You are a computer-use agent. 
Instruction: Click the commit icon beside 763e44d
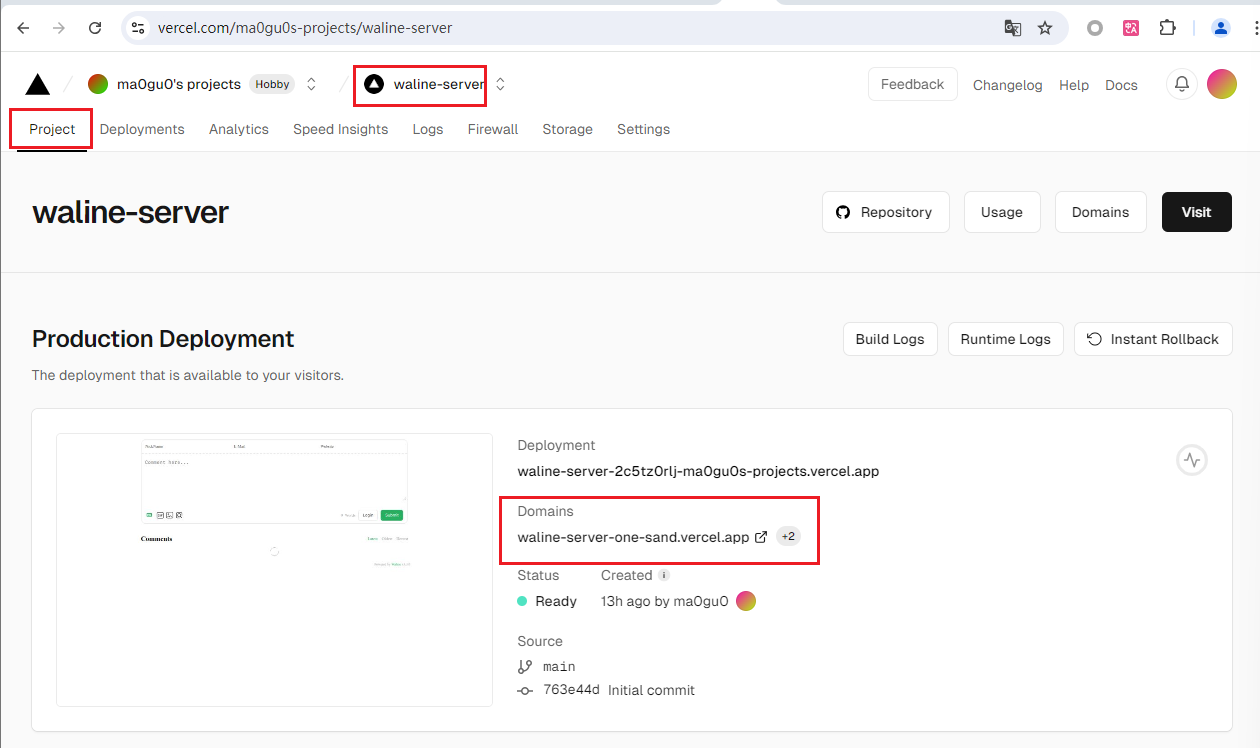[x=525, y=690]
